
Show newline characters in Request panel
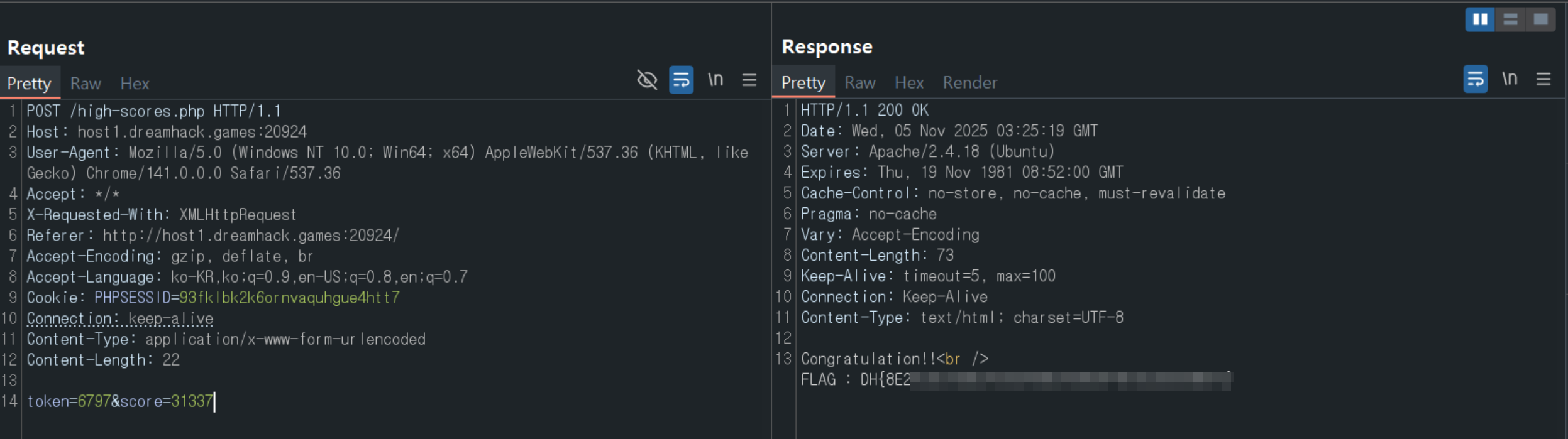[x=715, y=80]
